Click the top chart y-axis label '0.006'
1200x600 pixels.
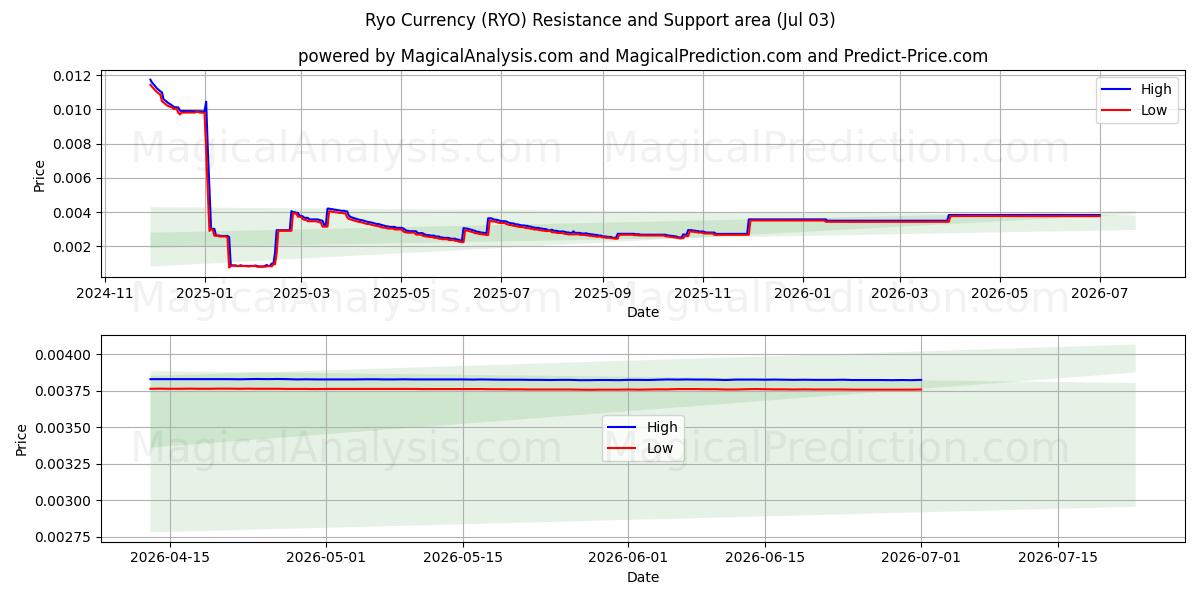pyautogui.click(x=74, y=178)
